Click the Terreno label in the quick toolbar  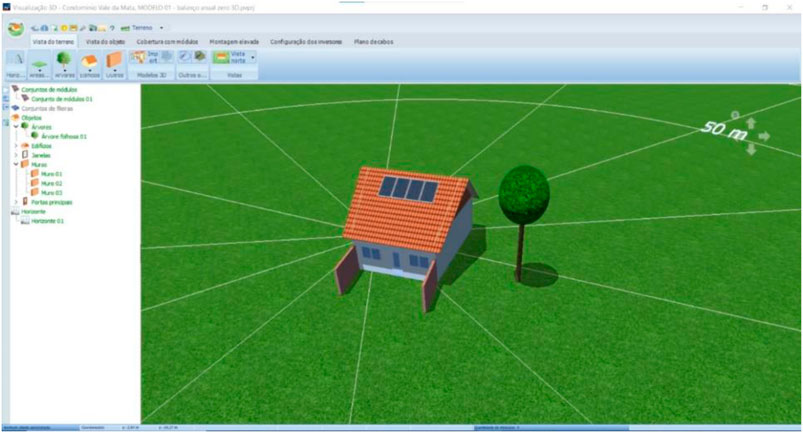pos(142,28)
